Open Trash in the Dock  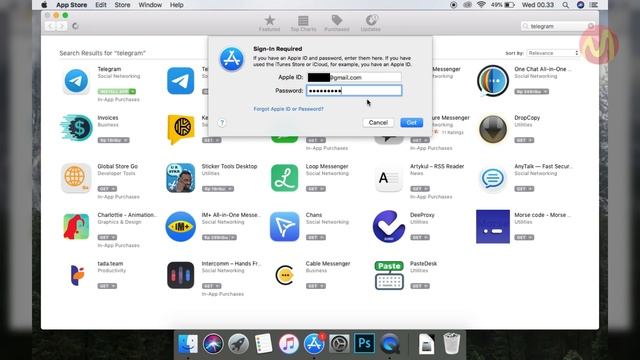[451, 344]
